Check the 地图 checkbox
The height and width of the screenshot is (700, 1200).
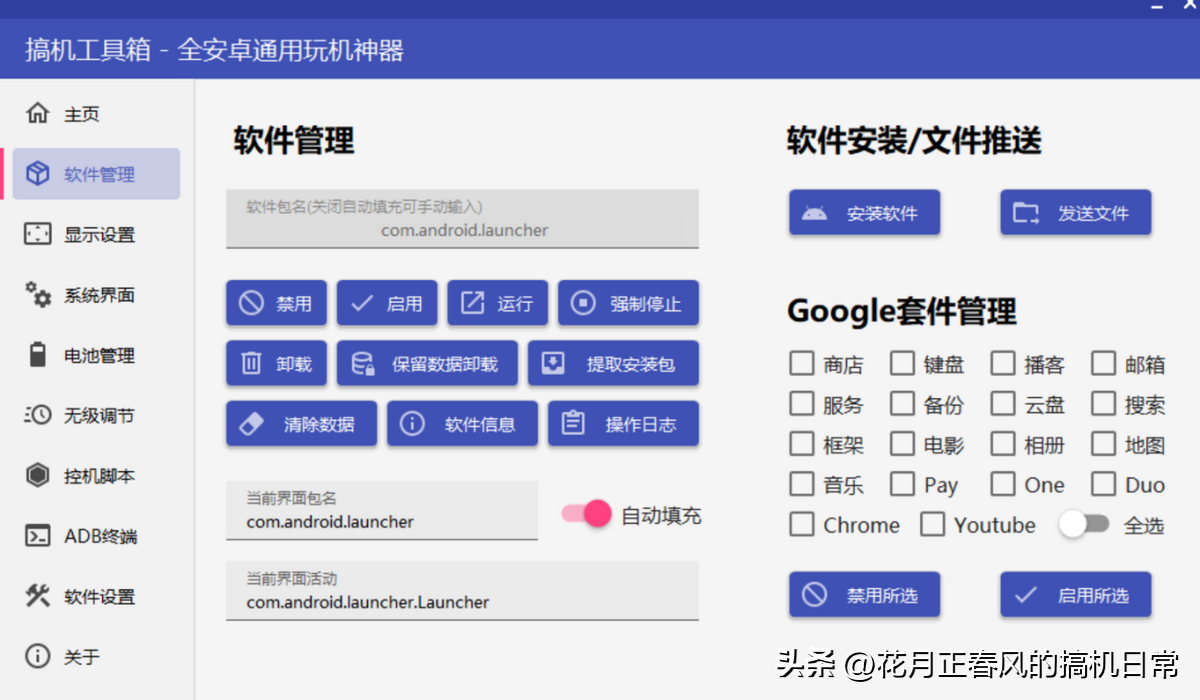1103,443
